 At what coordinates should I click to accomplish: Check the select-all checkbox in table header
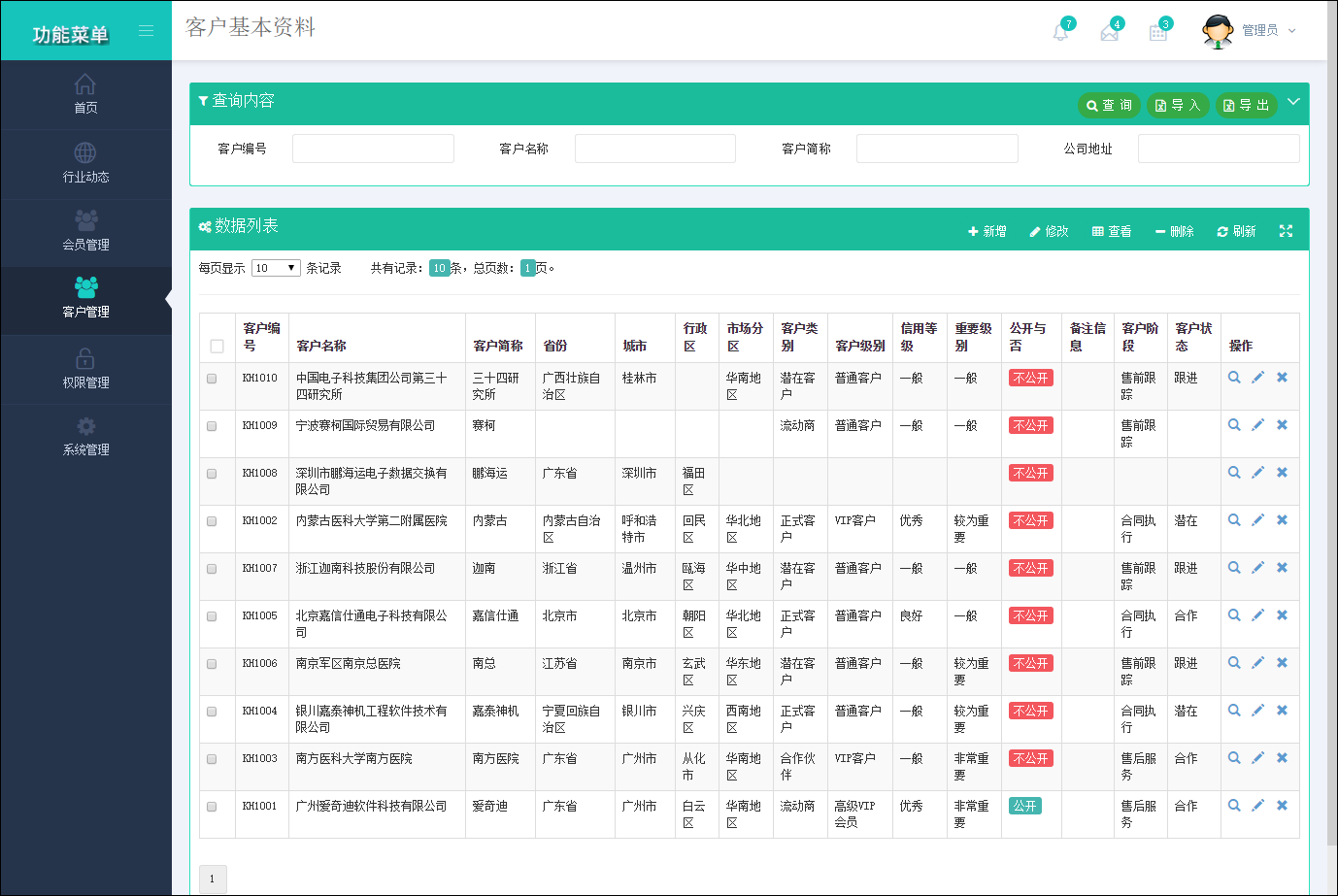pyautogui.click(x=217, y=347)
